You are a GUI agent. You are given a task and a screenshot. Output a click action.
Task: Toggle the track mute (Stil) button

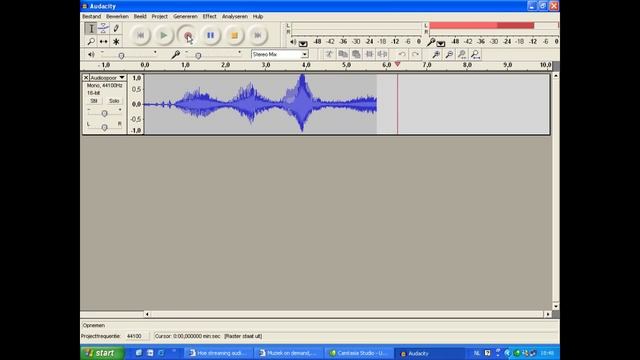tap(94, 101)
